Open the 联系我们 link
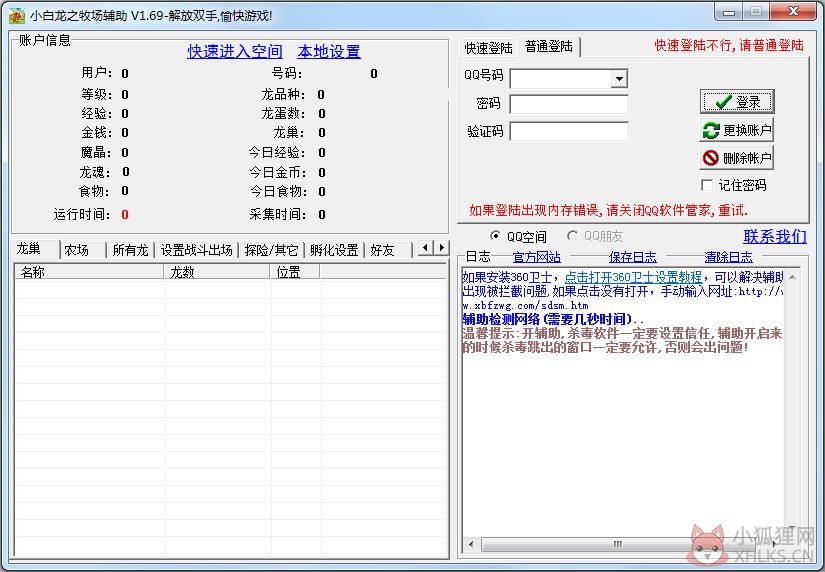This screenshot has width=825, height=572. click(774, 236)
